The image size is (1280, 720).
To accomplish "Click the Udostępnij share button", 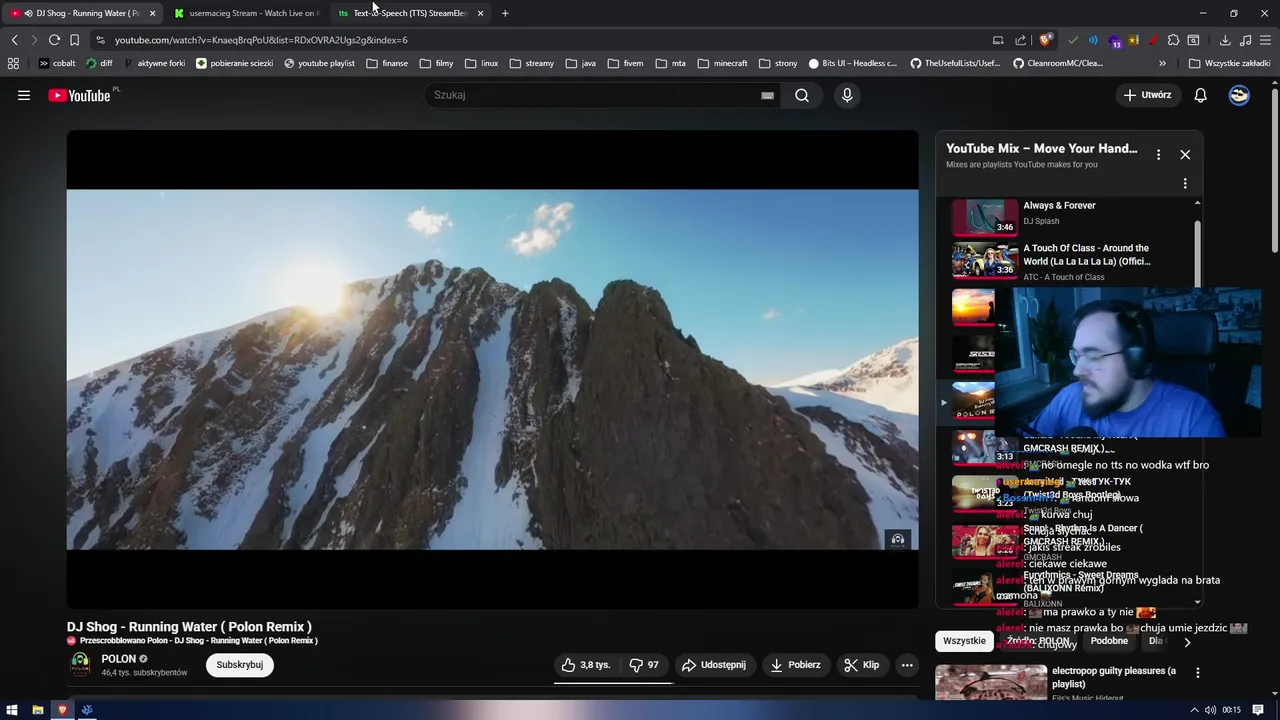I will click(x=713, y=665).
